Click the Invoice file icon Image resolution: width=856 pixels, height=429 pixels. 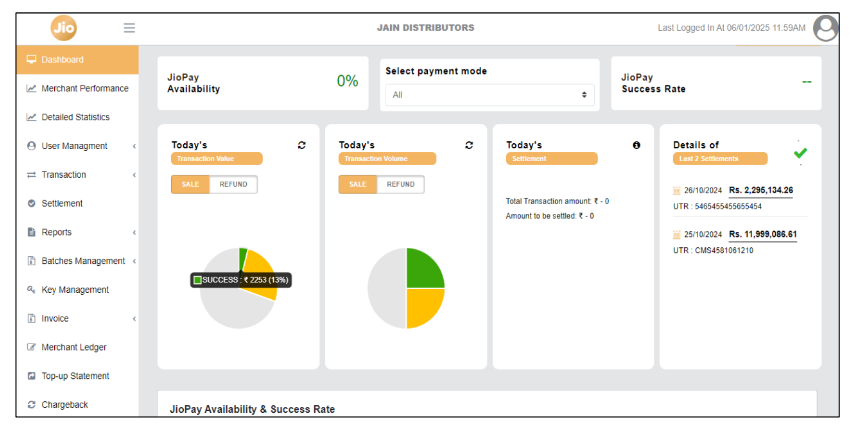[x=31, y=318]
